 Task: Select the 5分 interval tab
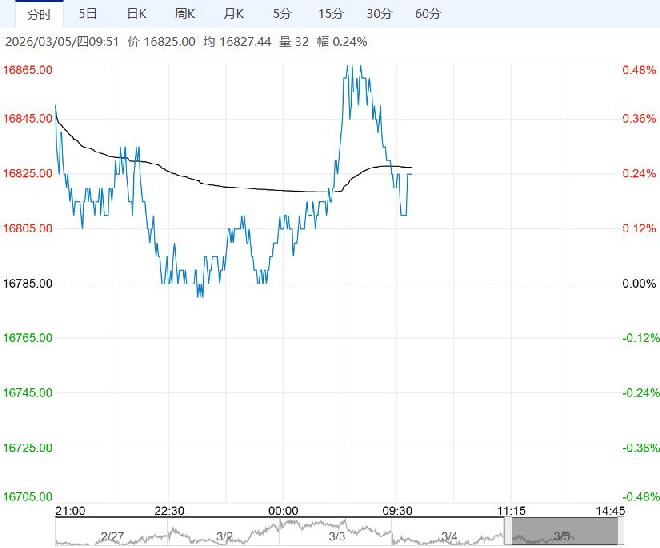(x=282, y=14)
